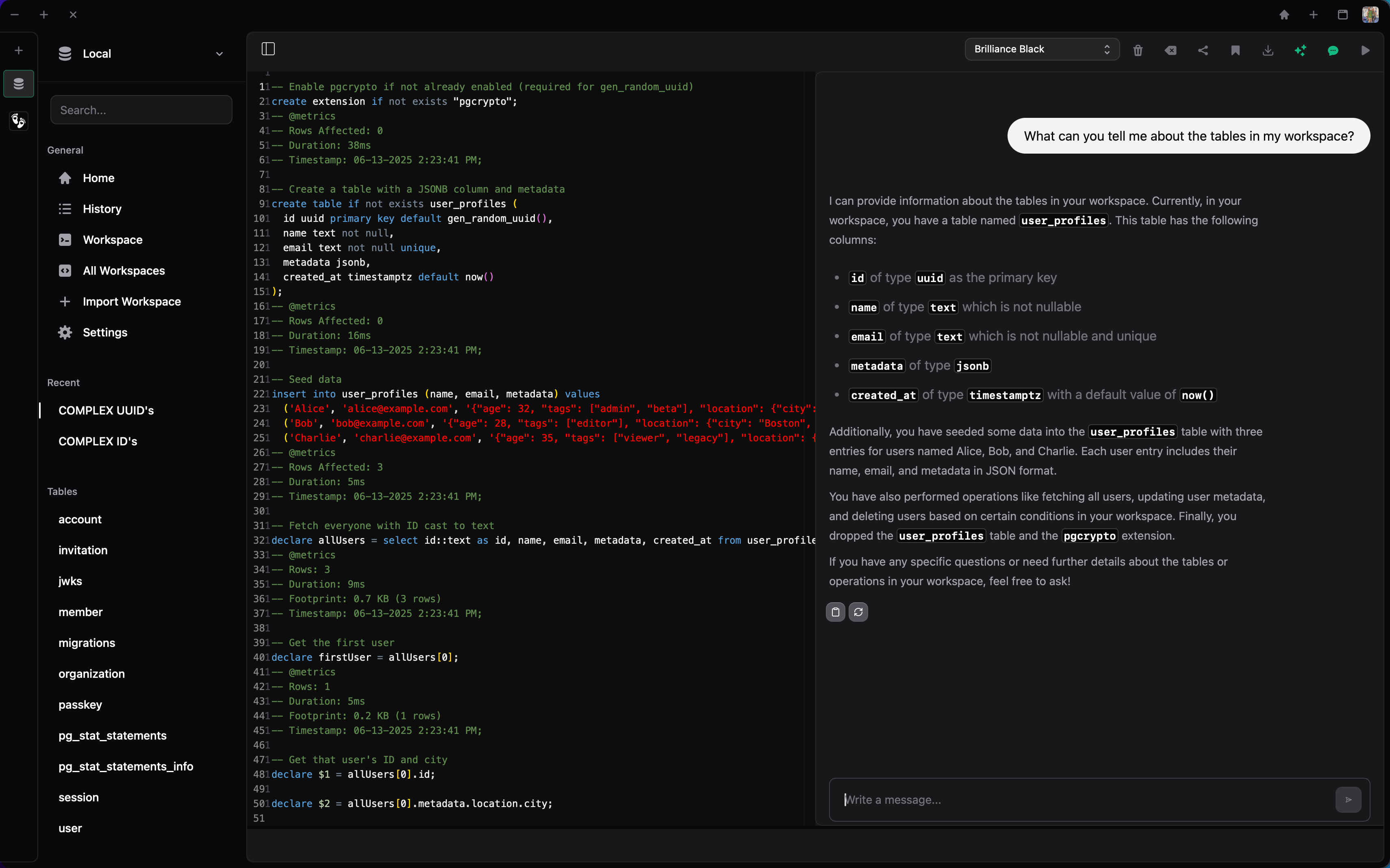Open the user avatar profile
This screenshot has width=1390, height=868.
point(1370,15)
